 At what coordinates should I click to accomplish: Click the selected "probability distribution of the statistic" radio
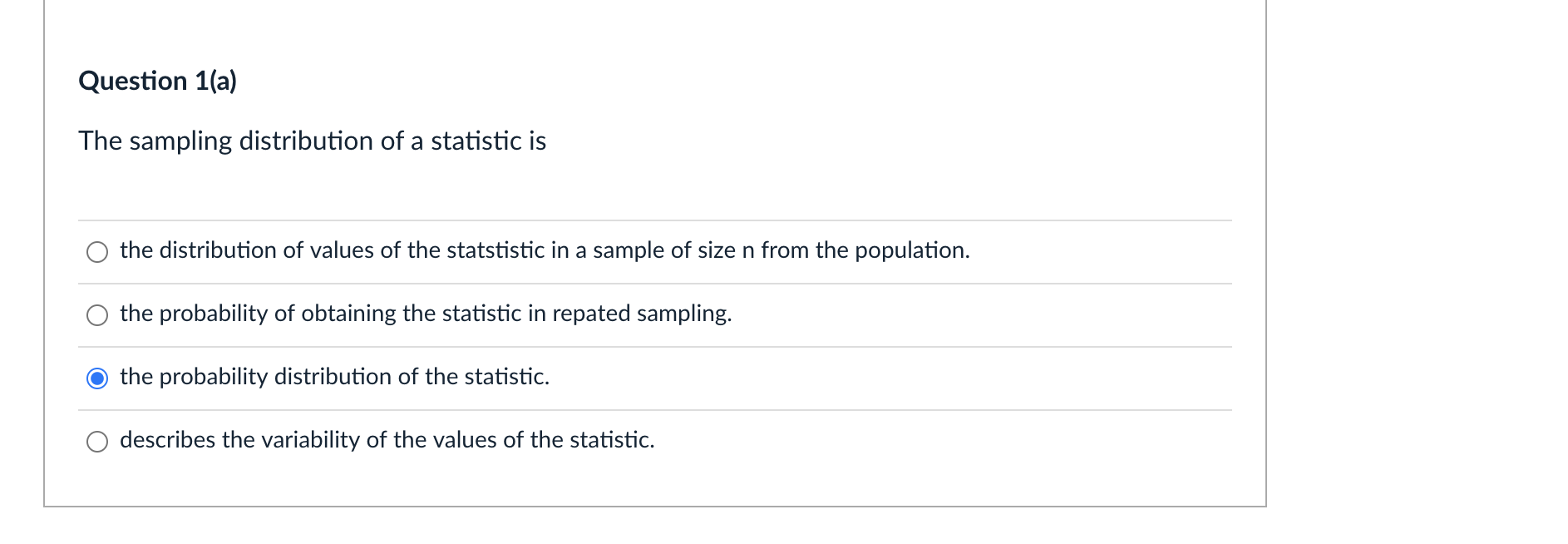(97, 378)
